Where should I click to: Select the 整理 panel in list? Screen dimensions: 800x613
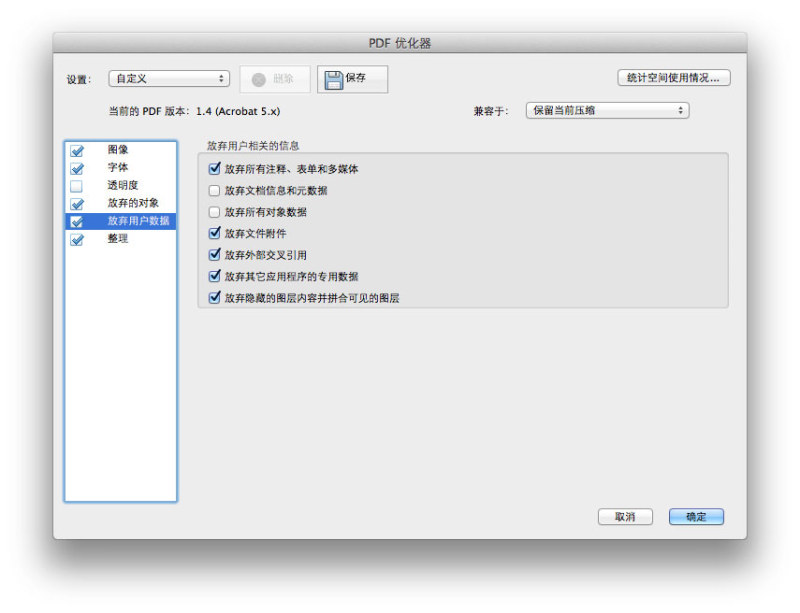coord(118,239)
